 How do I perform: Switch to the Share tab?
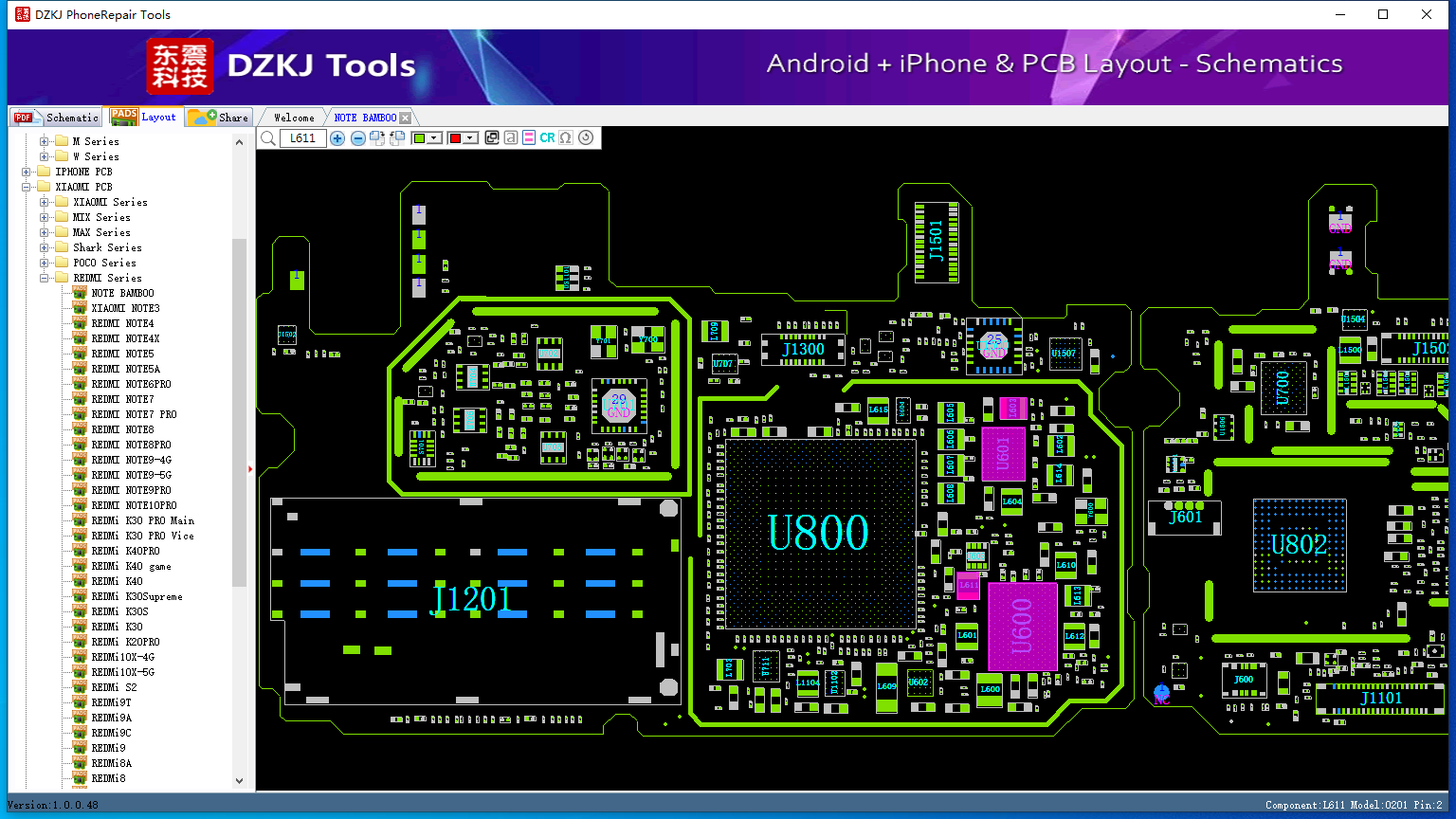[218, 117]
